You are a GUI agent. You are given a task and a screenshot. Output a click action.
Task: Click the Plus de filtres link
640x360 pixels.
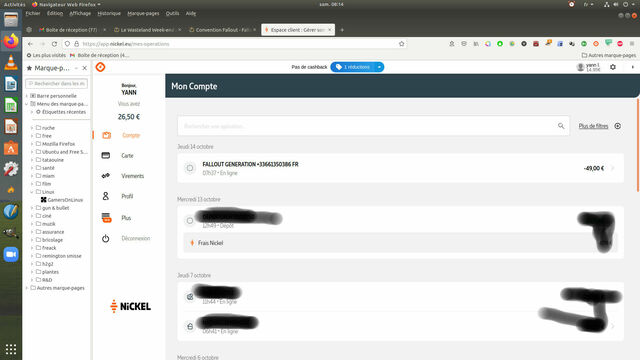(593, 126)
